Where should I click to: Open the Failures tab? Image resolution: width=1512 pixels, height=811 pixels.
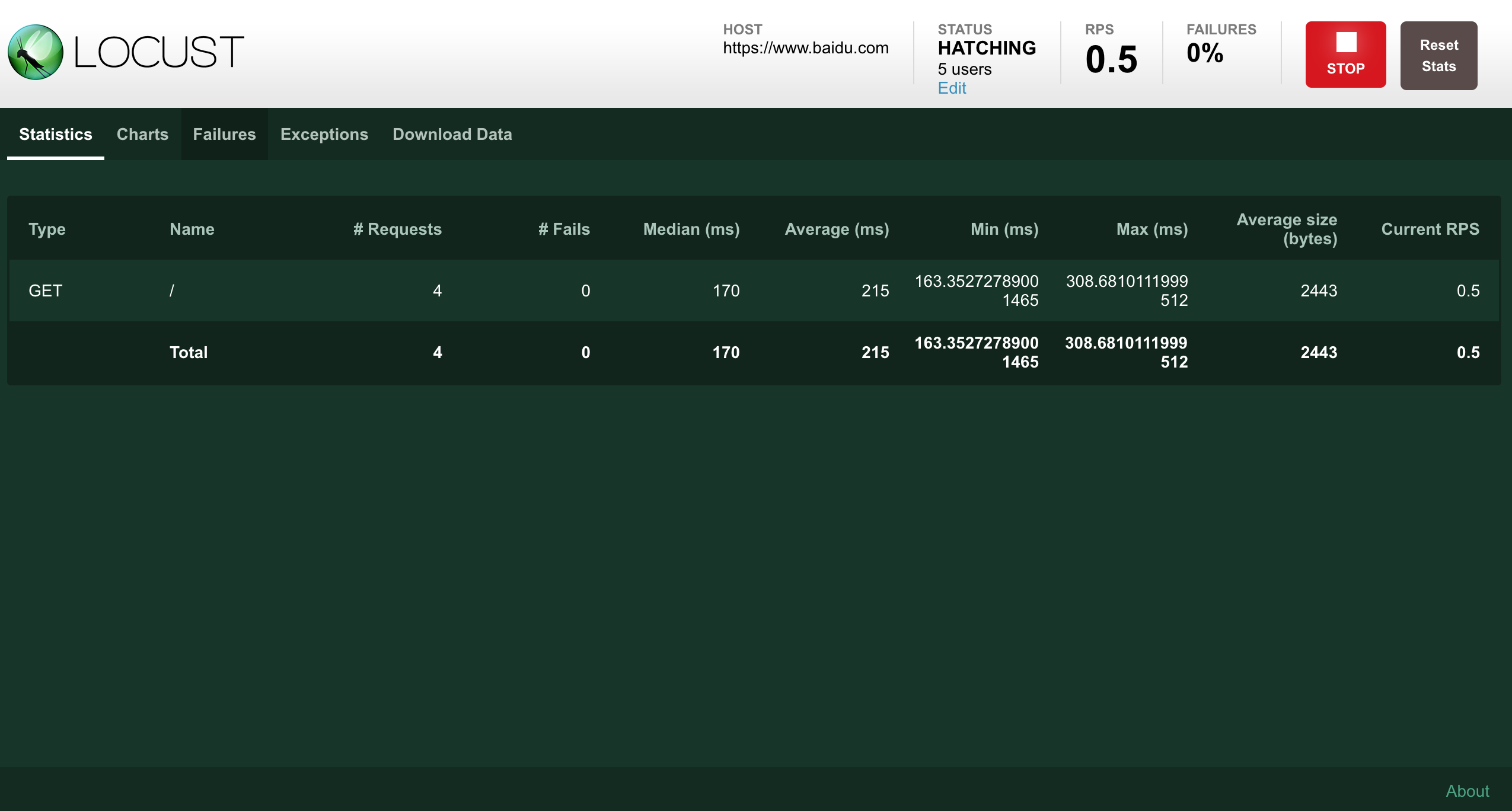pyautogui.click(x=224, y=135)
